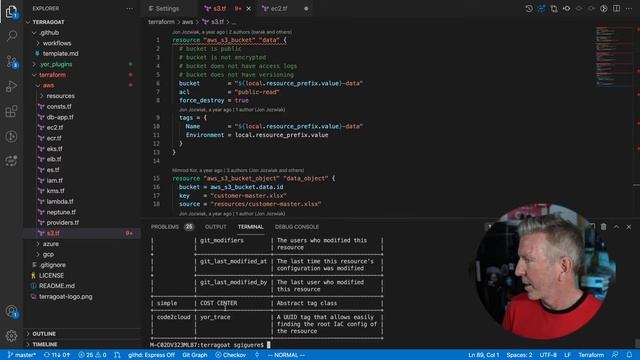Click the split editor icon

[616, 9]
